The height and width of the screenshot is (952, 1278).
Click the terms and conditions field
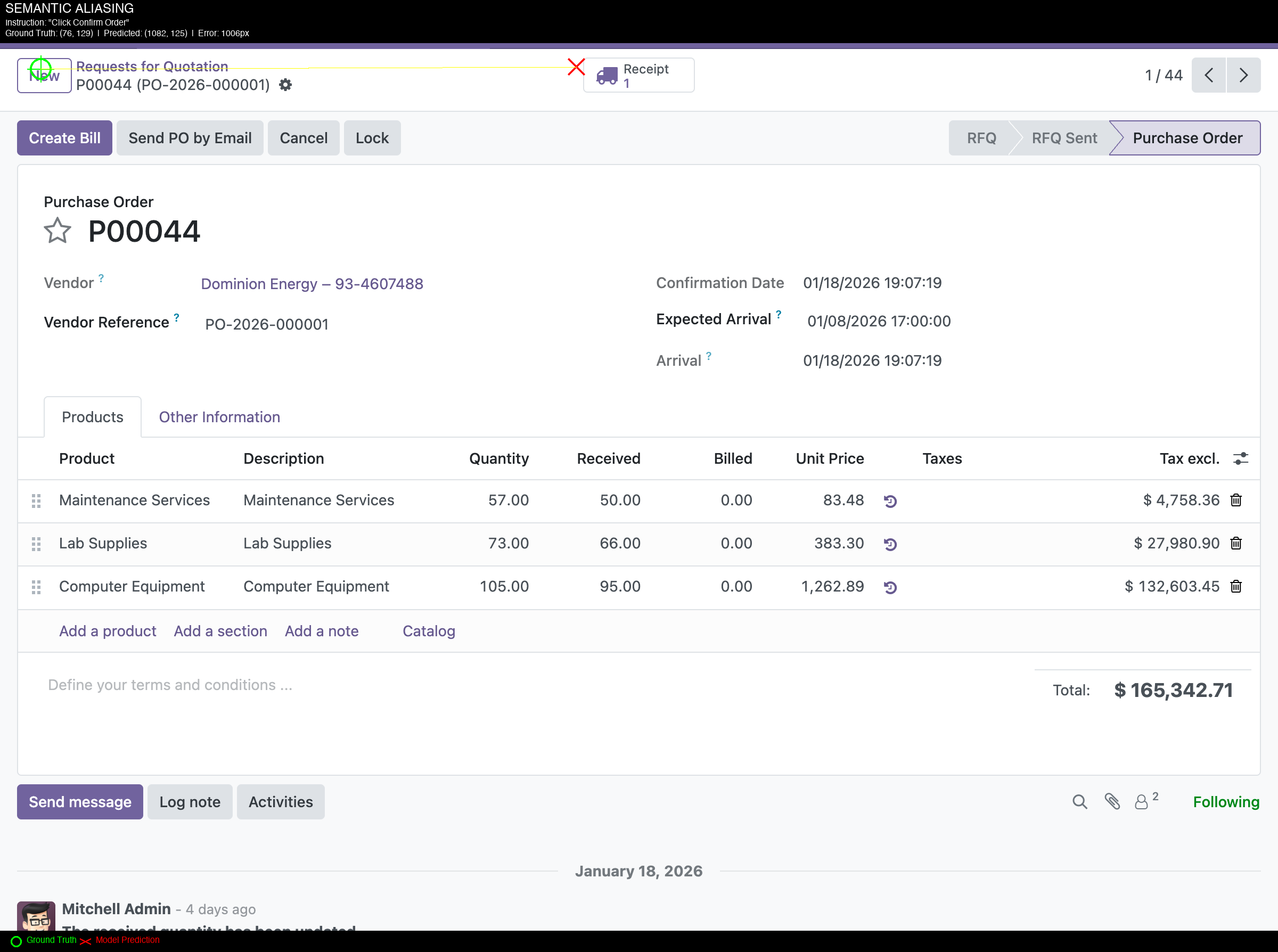pyautogui.click(x=170, y=685)
